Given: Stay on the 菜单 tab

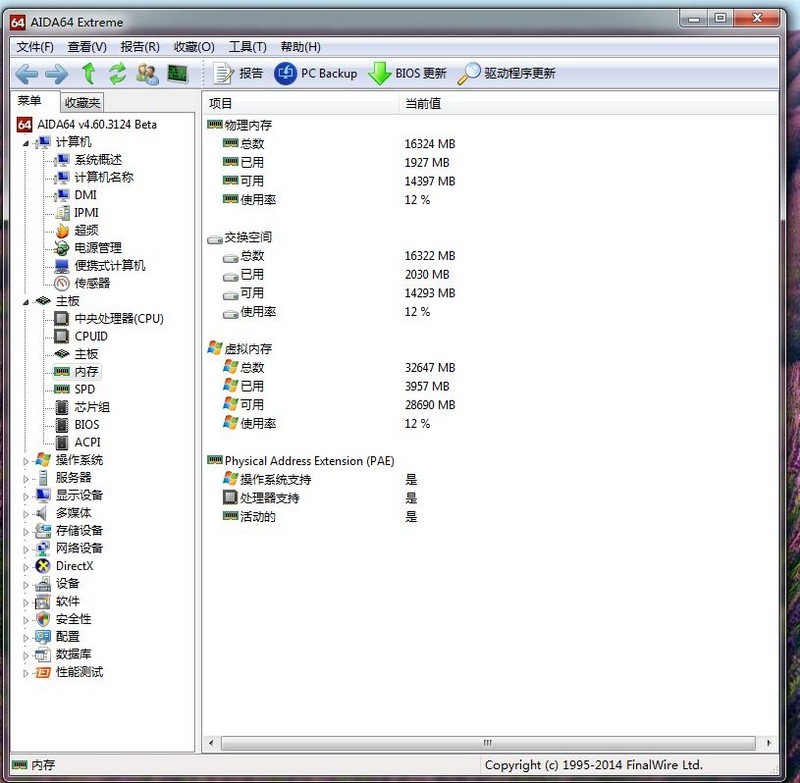Looking at the screenshot, I should (32, 100).
